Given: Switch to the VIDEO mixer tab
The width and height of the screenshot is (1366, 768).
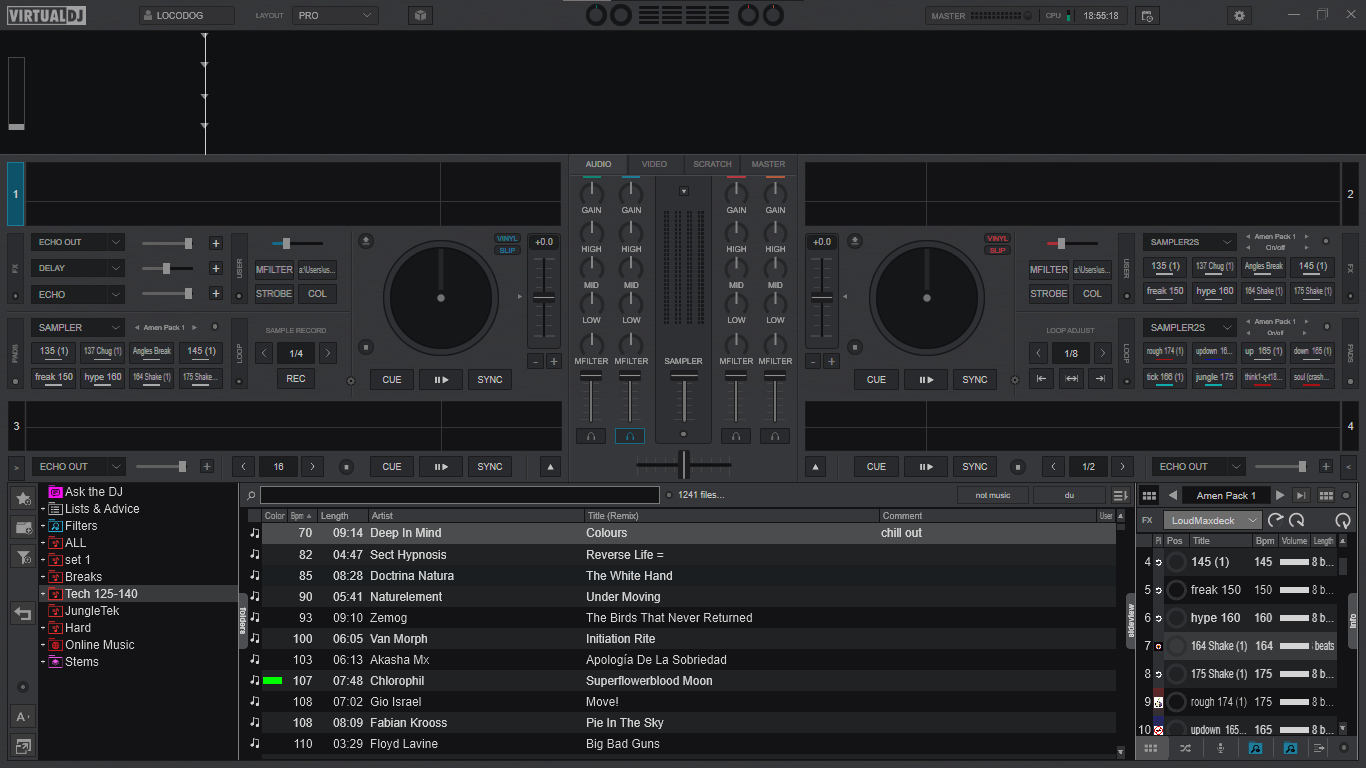Looking at the screenshot, I should pyautogui.click(x=654, y=164).
